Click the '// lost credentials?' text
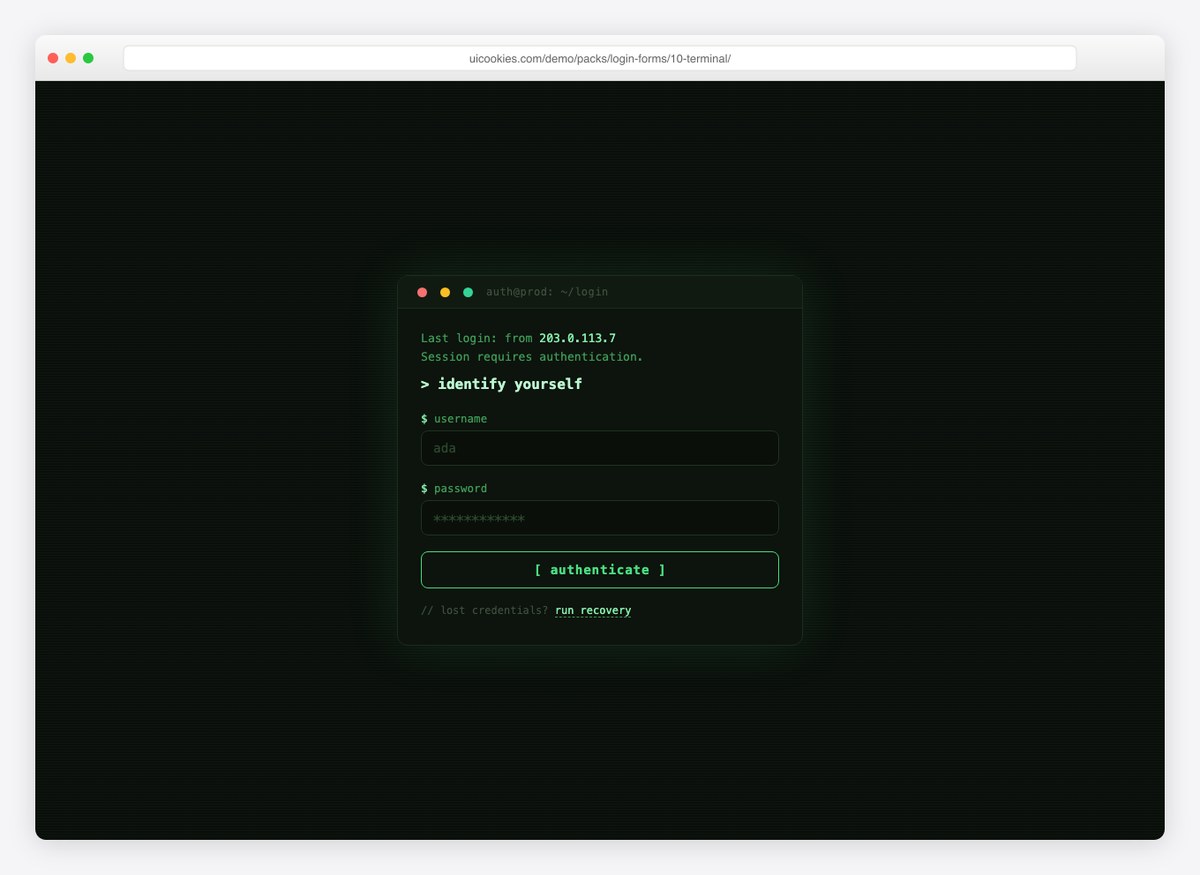Image resolution: width=1200 pixels, height=875 pixels. coord(485,610)
